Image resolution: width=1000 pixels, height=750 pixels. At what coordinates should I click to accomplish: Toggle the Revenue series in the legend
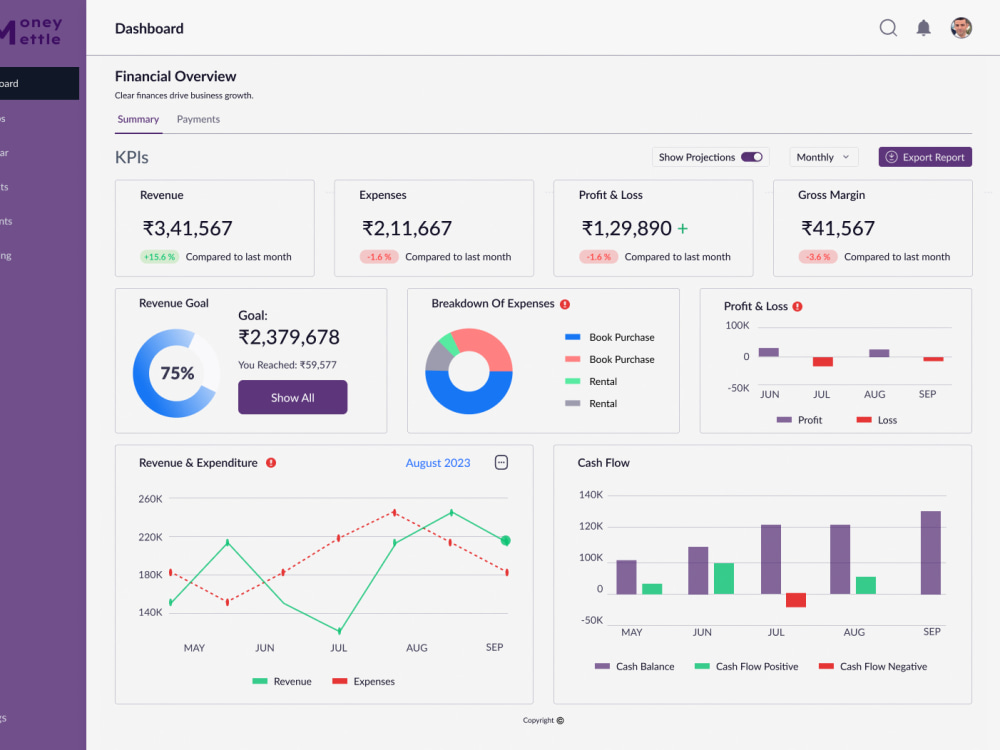pyautogui.click(x=282, y=681)
